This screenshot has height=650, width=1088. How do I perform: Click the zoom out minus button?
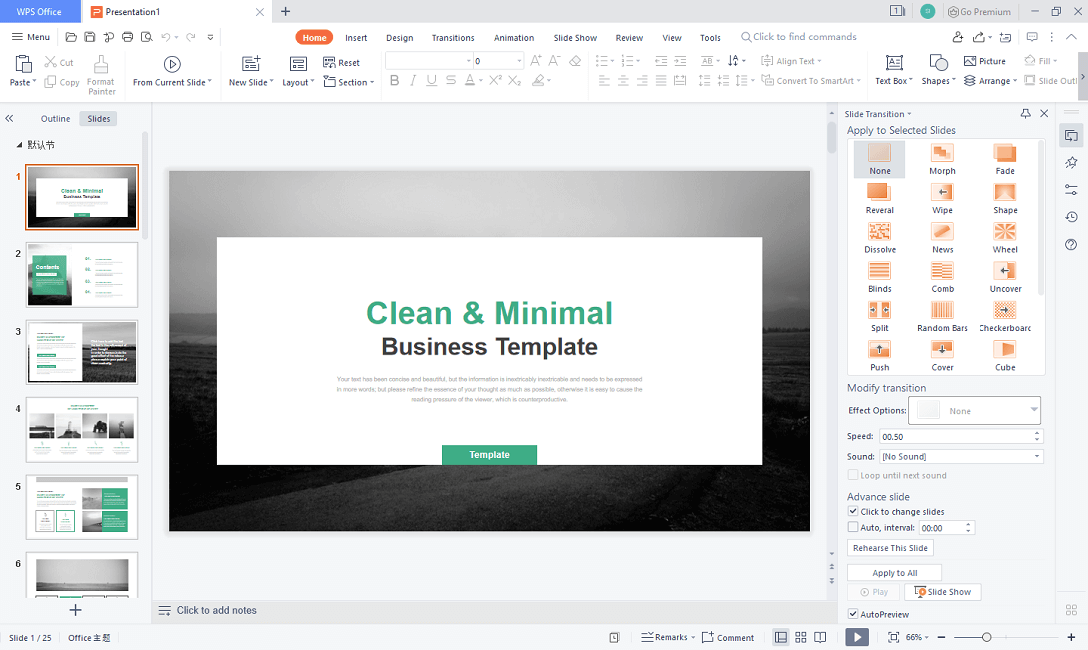(x=942, y=637)
